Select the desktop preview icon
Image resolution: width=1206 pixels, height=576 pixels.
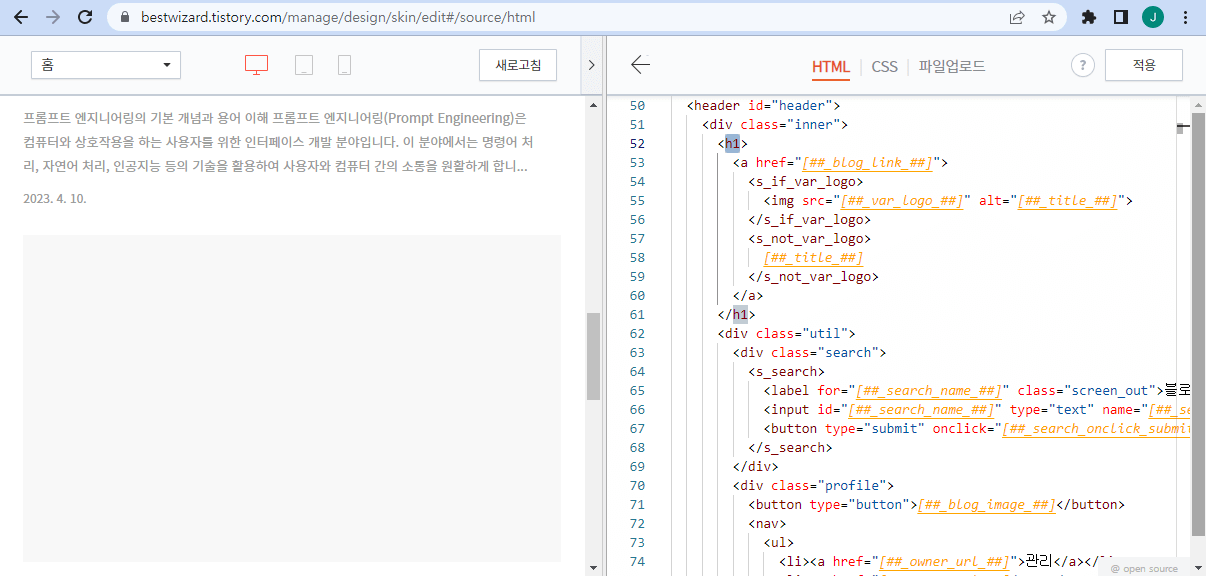click(x=256, y=62)
